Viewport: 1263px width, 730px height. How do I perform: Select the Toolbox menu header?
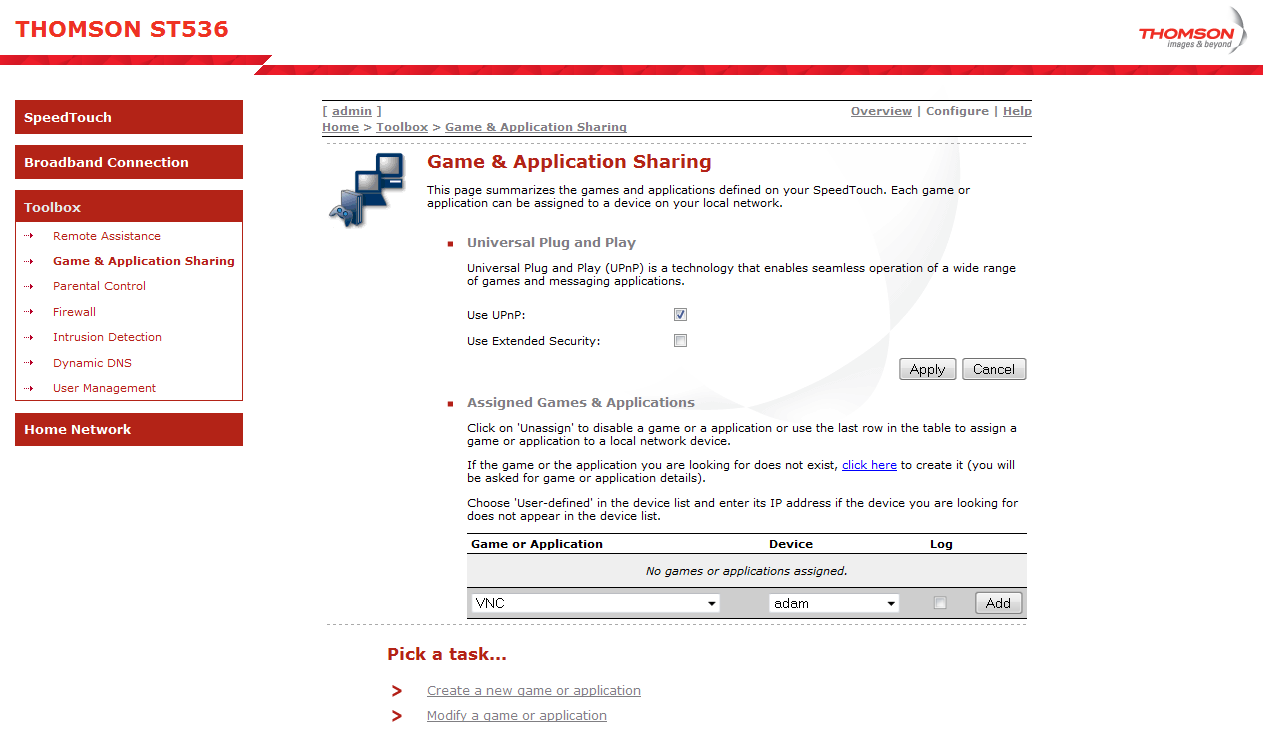[129, 207]
